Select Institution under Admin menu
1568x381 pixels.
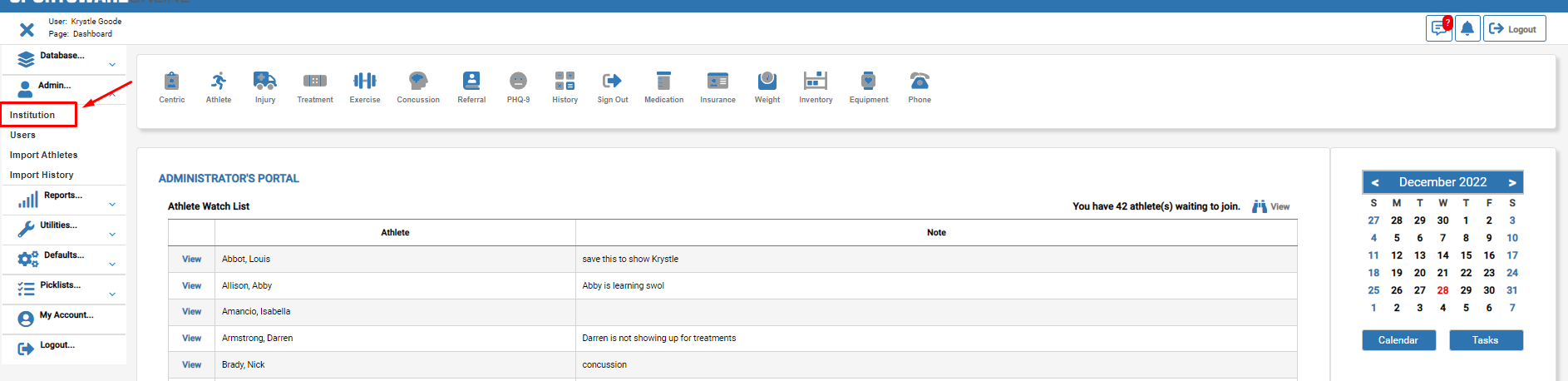point(32,115)
